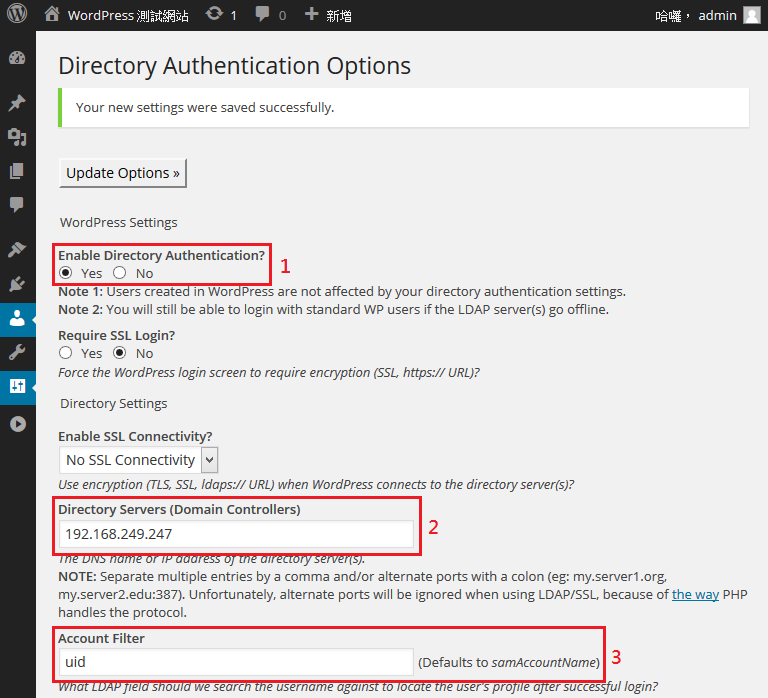Click the plus icon for new content
This screenshot has height=698, width=768.
(x=312, y=14)
